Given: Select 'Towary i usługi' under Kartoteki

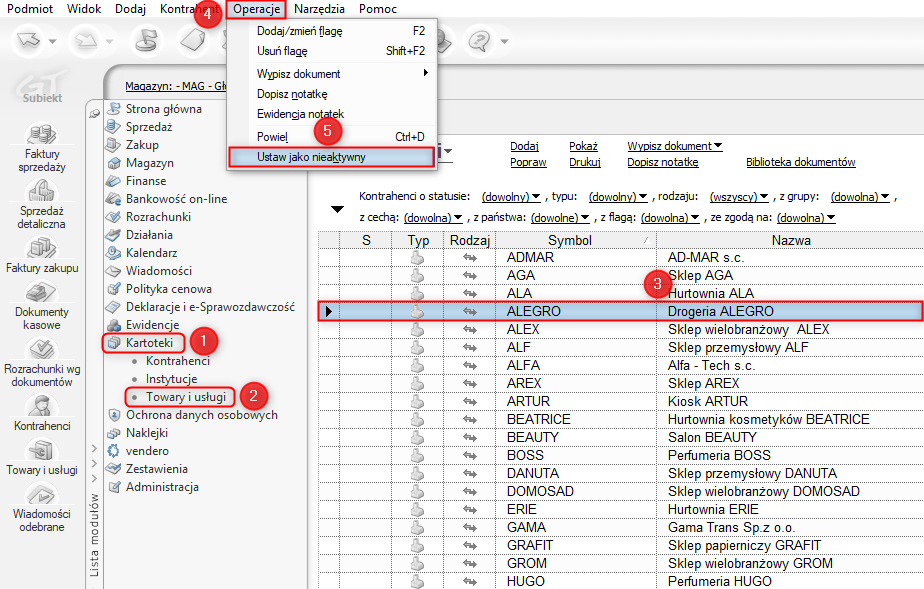Looking at the screenshot, I should (x=186, y=397).
